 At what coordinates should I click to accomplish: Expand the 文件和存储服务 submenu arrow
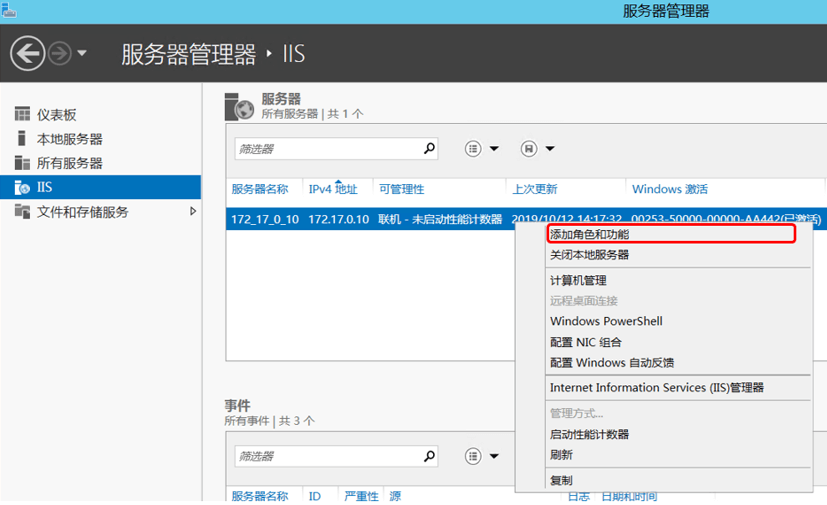click(x=193, y=211)
